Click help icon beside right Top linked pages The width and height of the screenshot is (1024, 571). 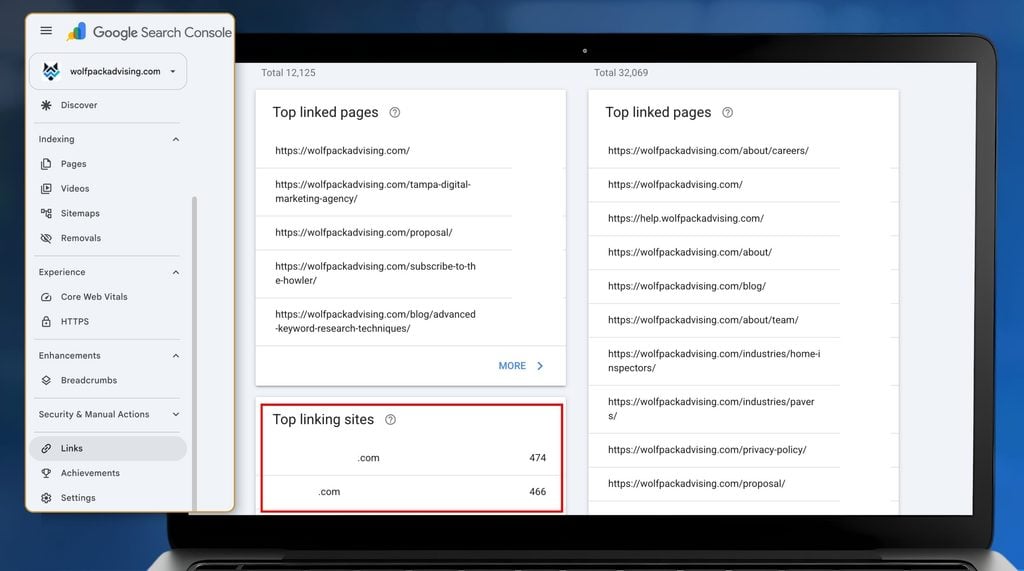728,112
